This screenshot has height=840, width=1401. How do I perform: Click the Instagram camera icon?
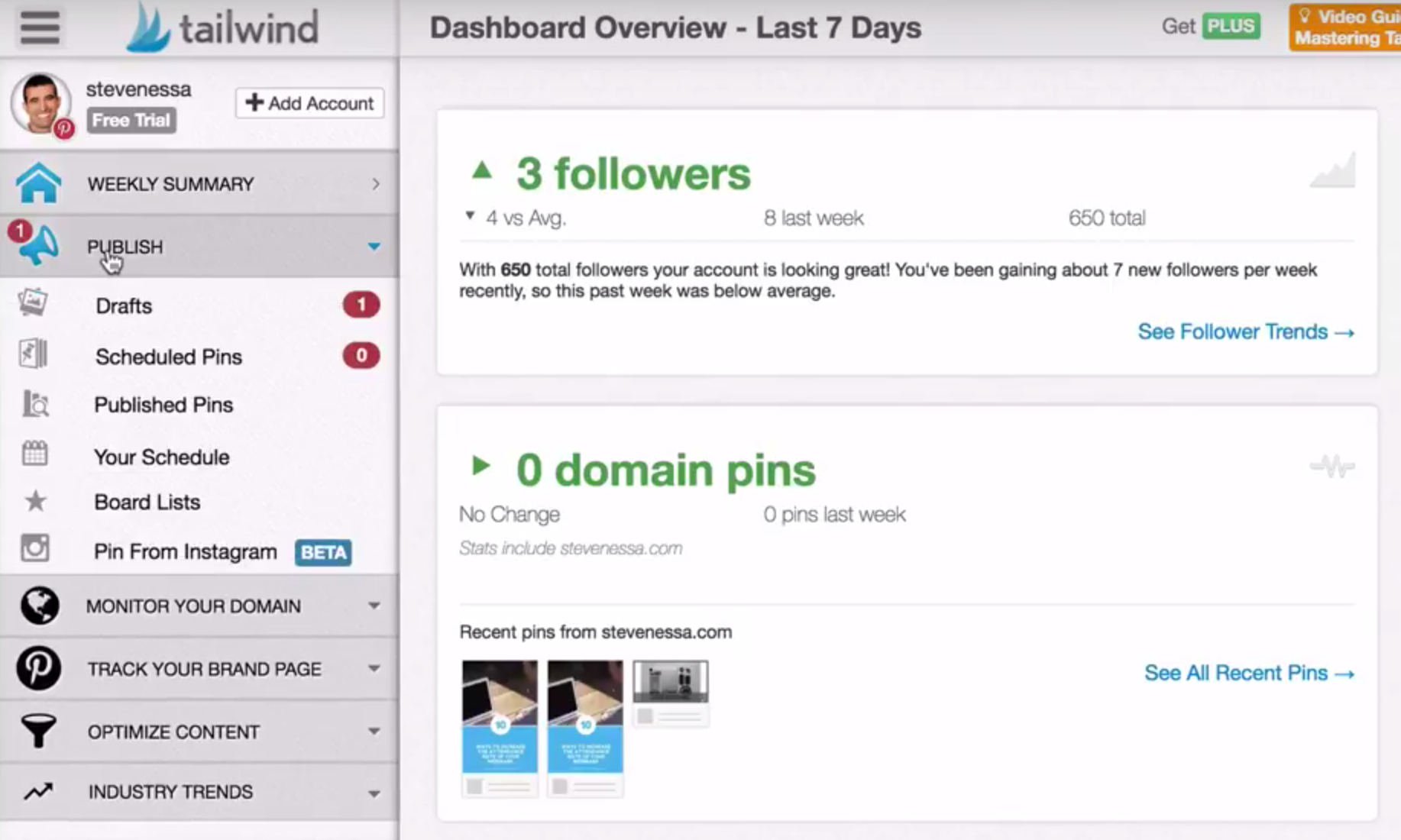[35, 548]
